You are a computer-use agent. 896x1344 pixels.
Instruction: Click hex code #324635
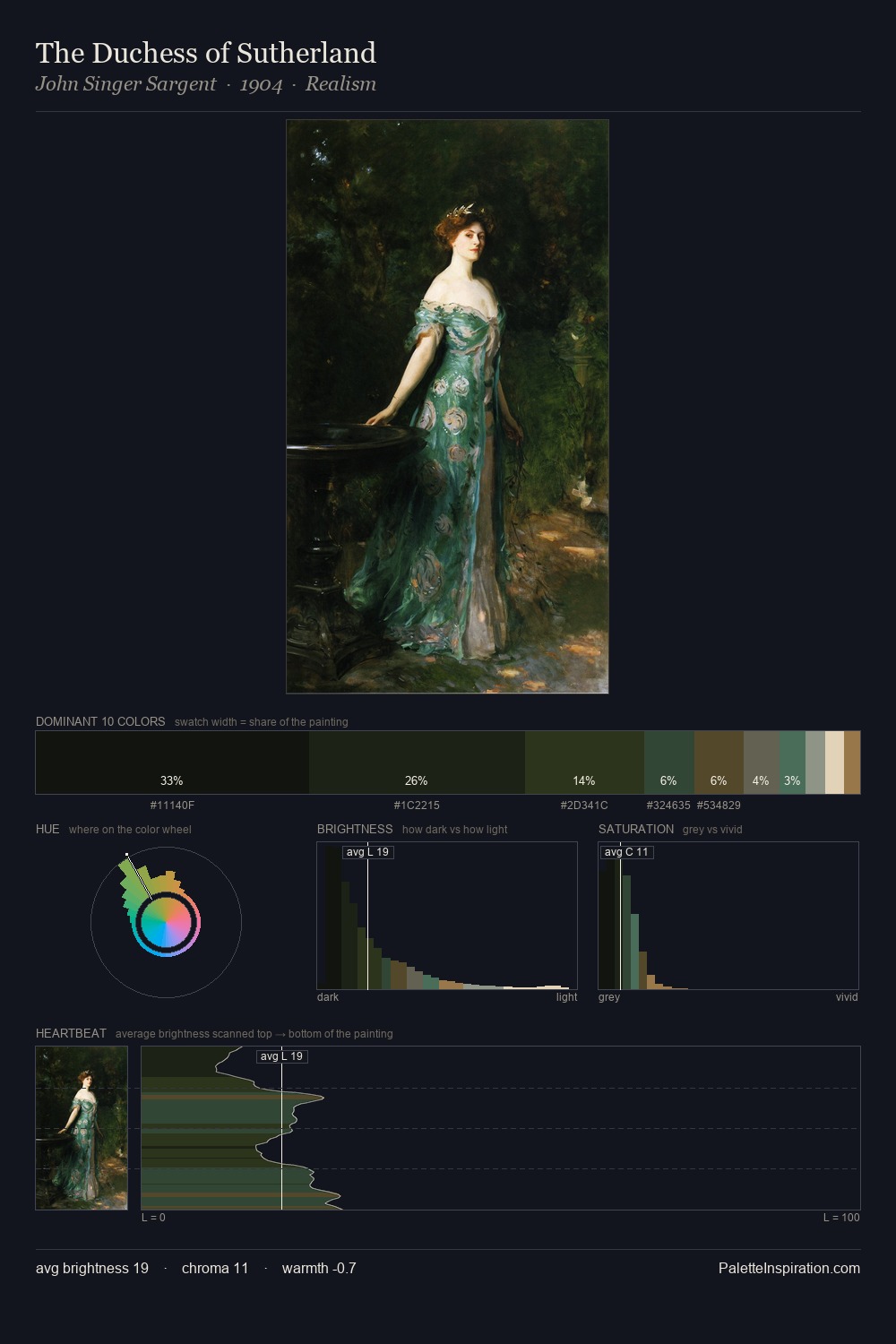668,806
